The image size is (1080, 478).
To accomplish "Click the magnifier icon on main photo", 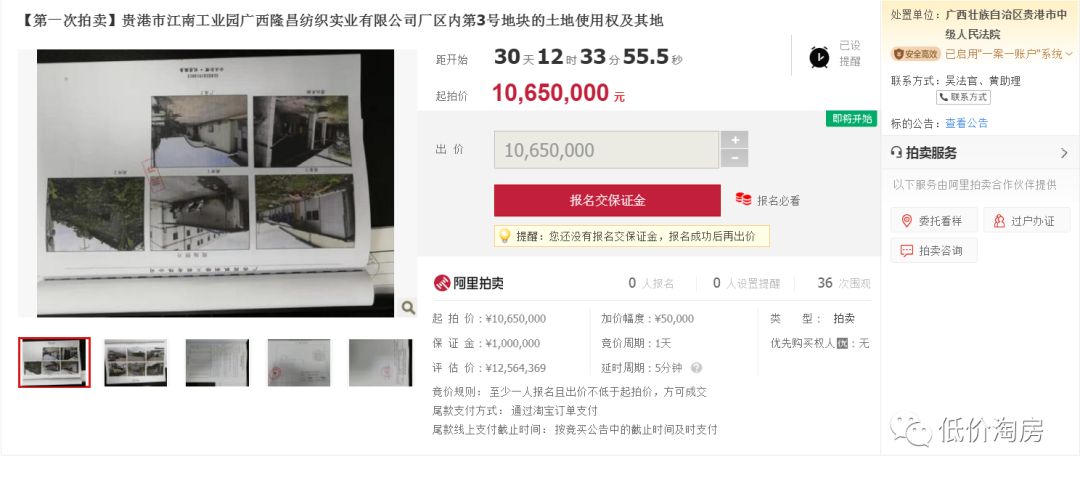I will pyautogui.click(x=408, y=307).
